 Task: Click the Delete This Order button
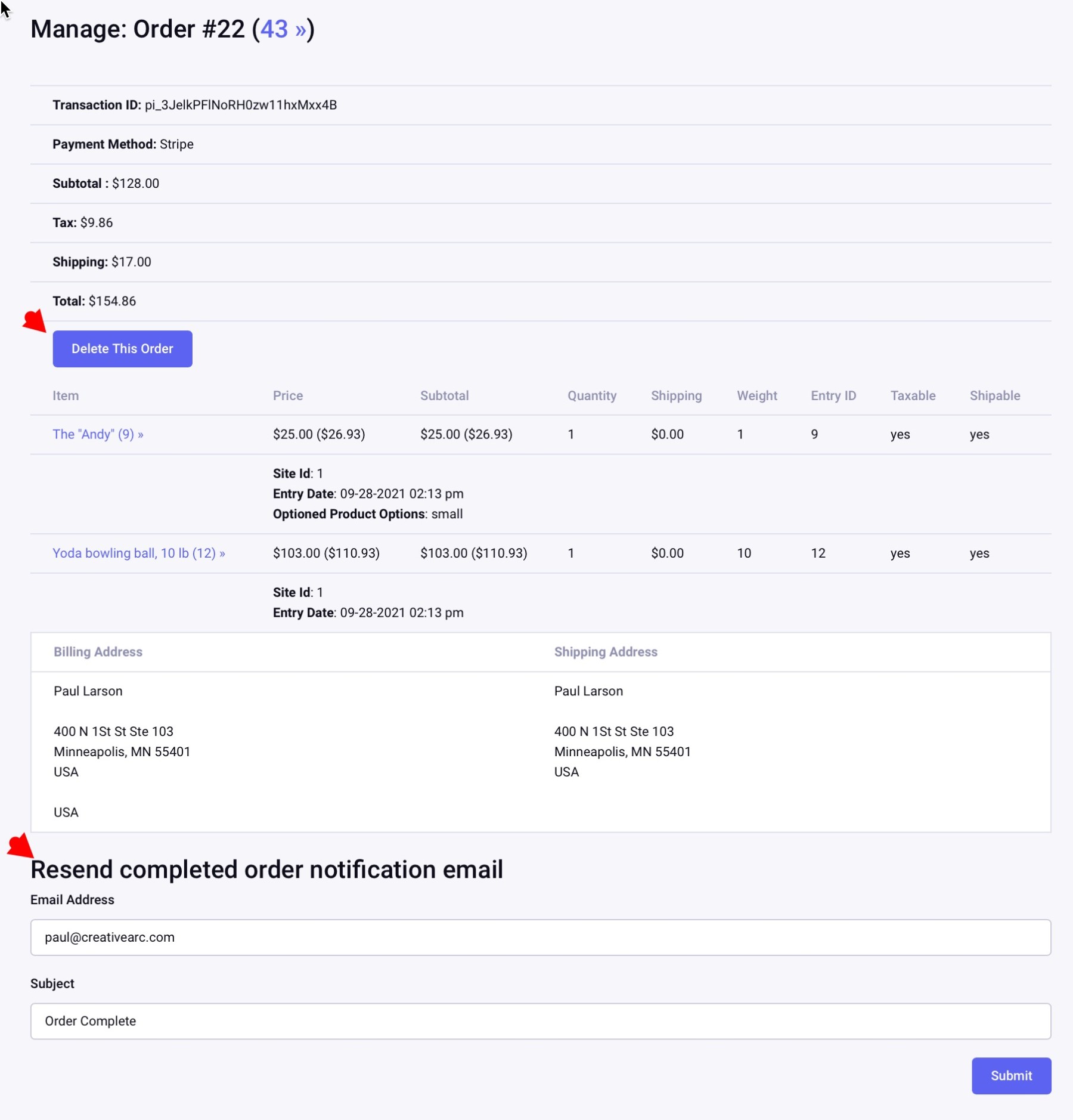pyautogui.click(x=122, y=348)
